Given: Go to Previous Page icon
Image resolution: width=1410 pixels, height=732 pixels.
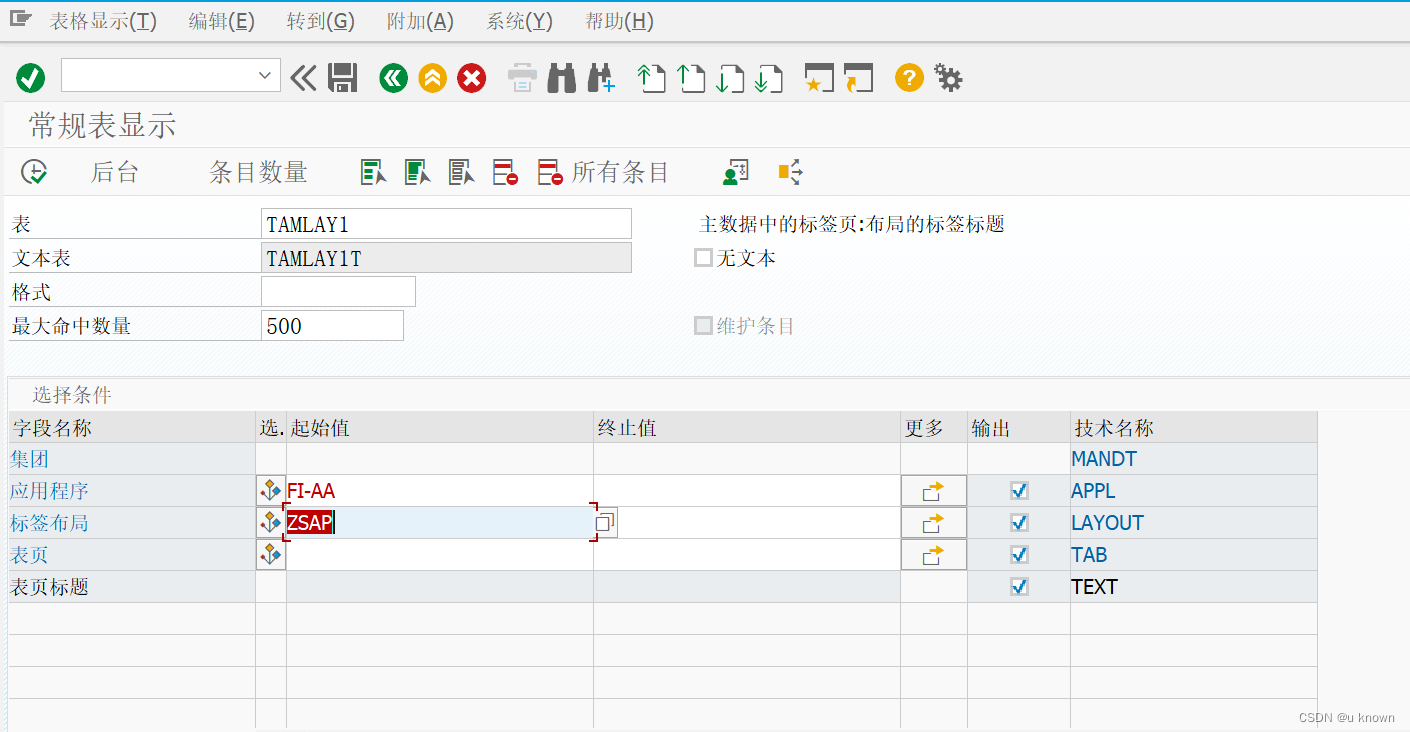Looking at the screenshot, I should pyautogui.click(x=691, y=77).
